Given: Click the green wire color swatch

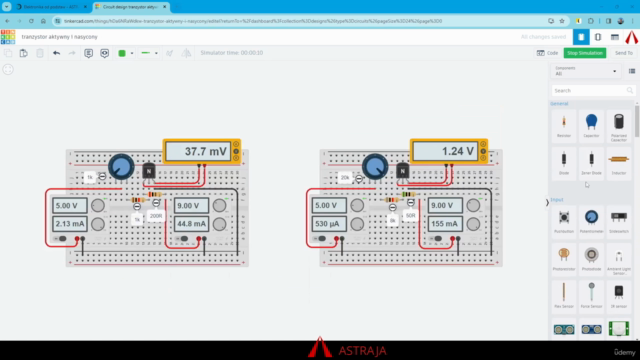Looking at the screenshot, I should [122, 53].
